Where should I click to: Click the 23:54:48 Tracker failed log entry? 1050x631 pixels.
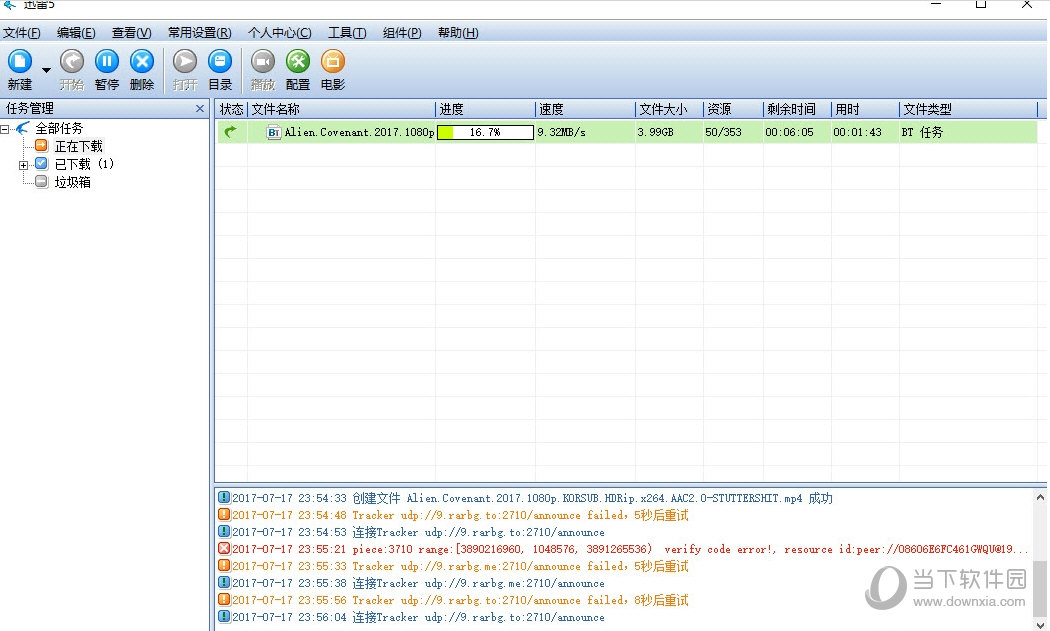click(460, 515)
